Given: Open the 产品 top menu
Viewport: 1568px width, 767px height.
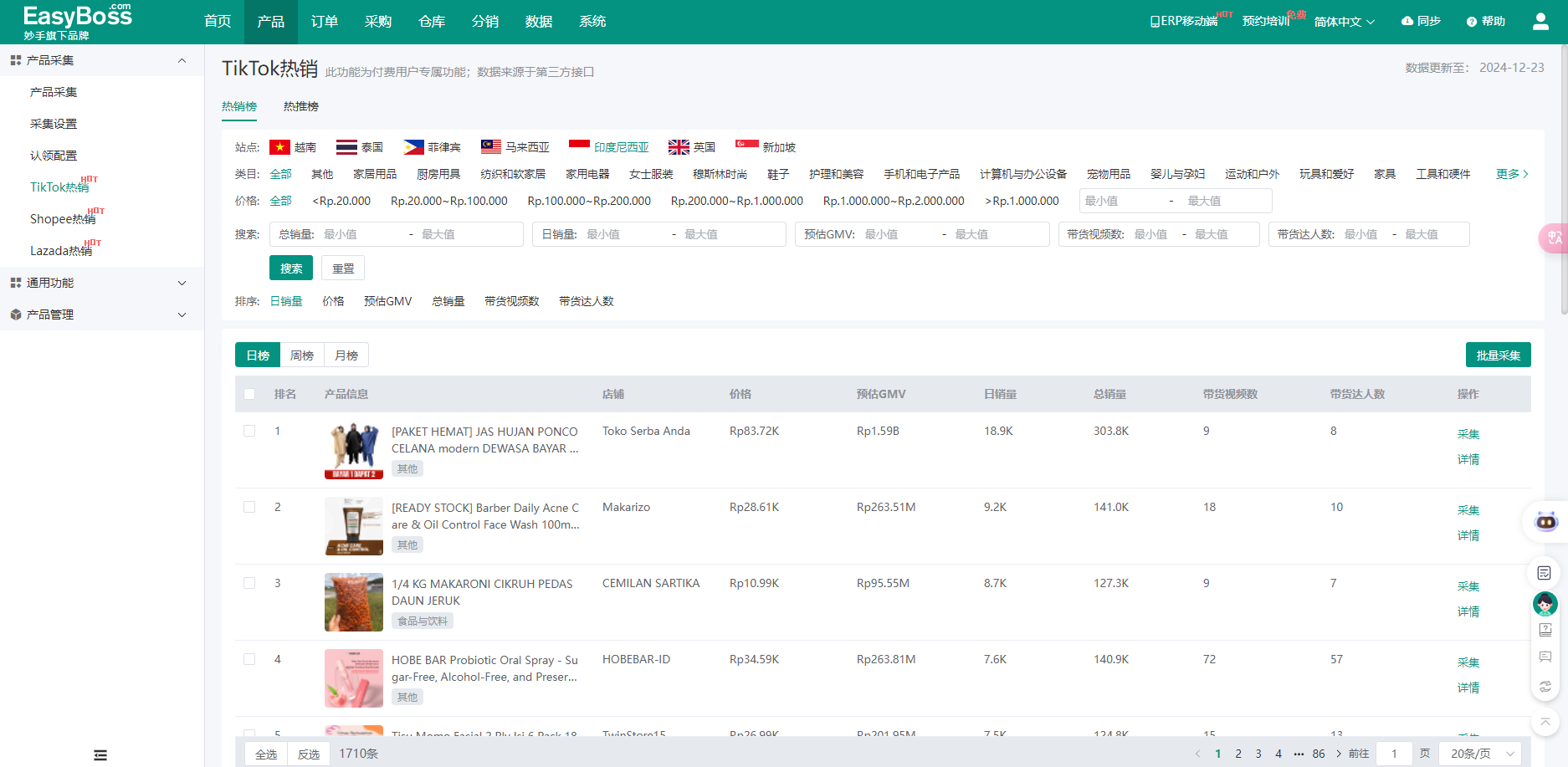Looking at the screenshot, I should (x=271, y=22).
